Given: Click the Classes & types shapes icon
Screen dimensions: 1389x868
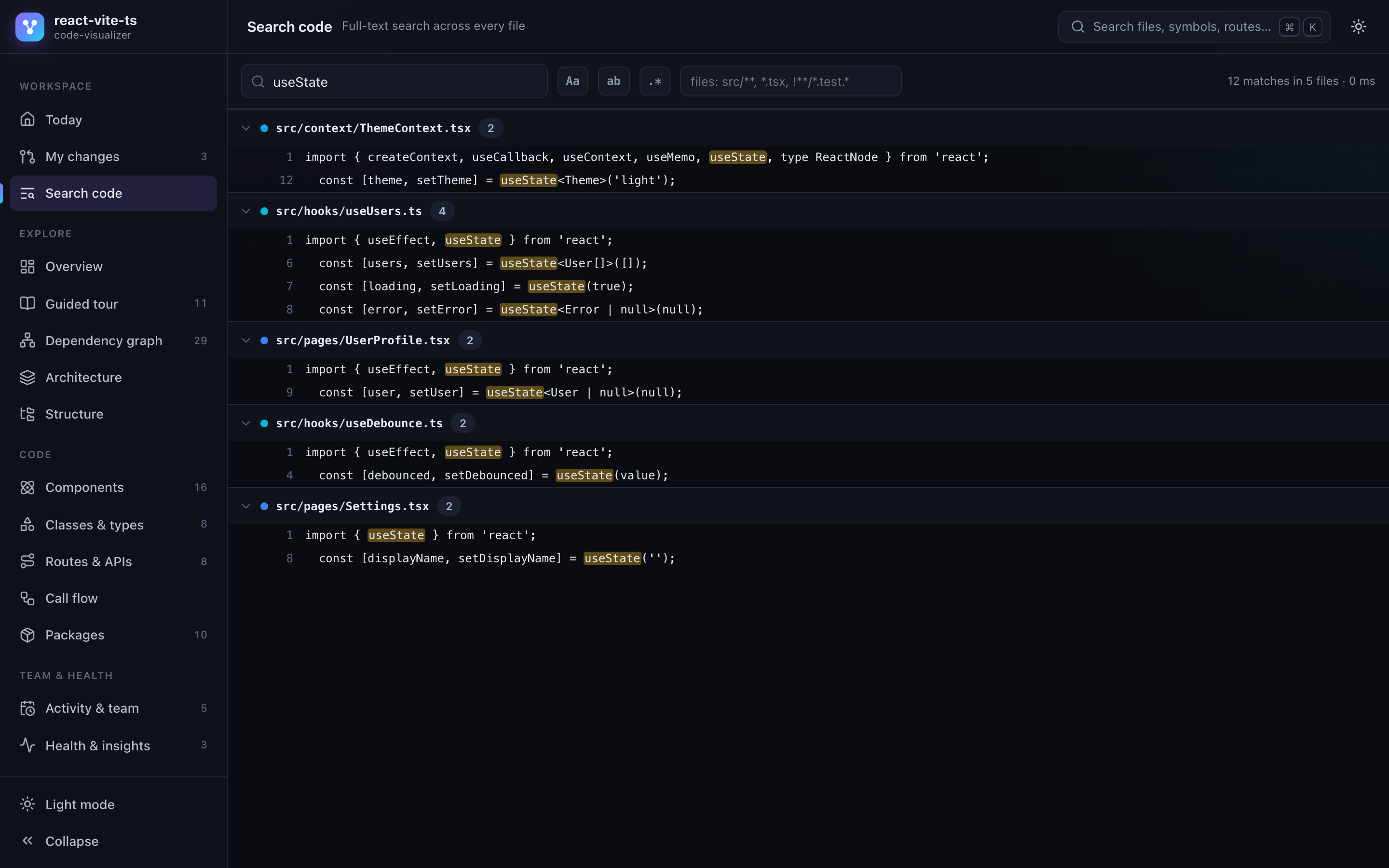Looking at the screenshot, I should 27,524.
